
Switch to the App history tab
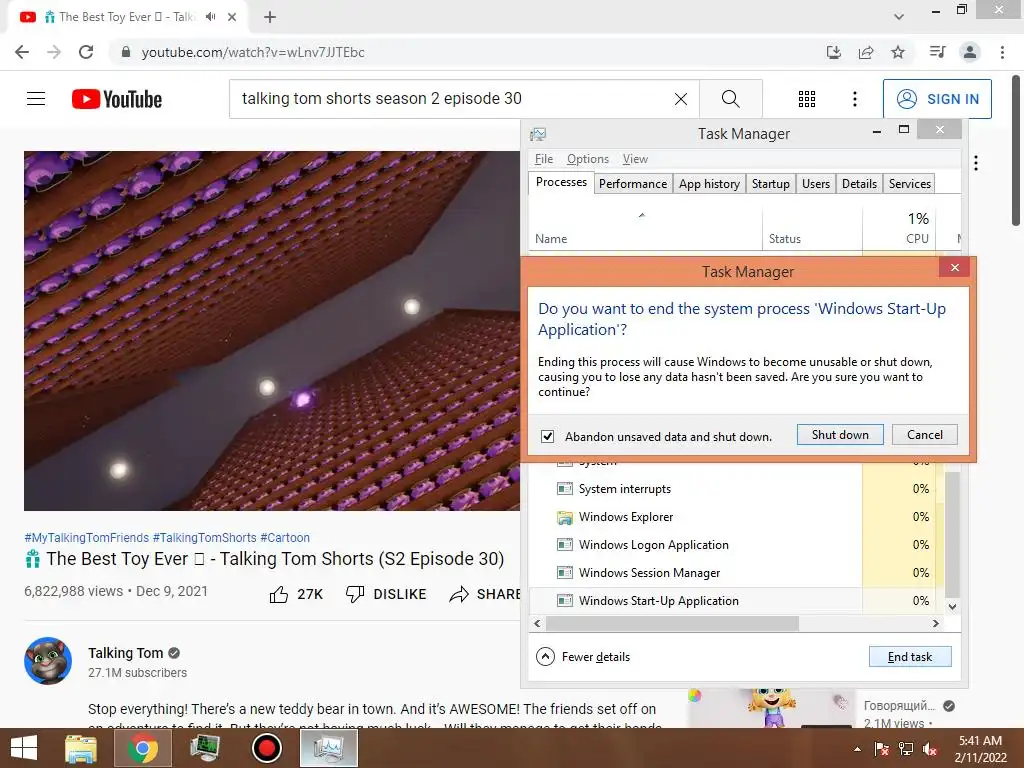pos(709,184)
